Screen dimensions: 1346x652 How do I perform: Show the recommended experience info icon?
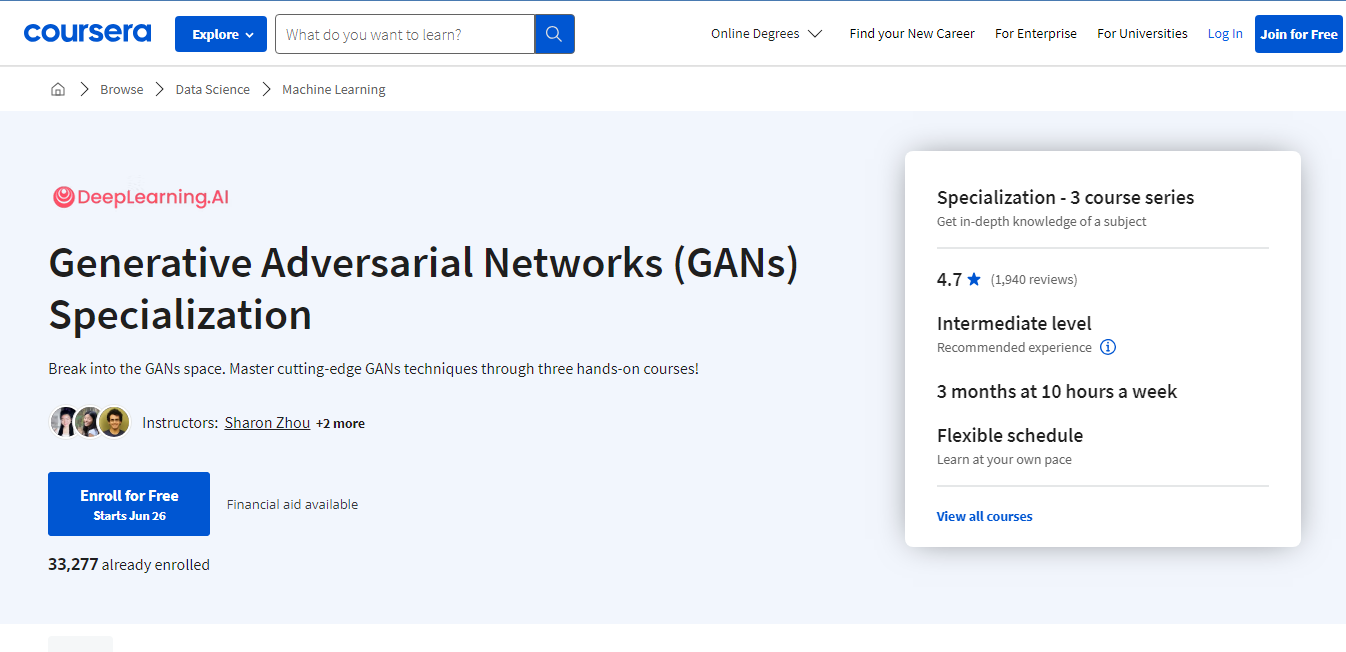(1107, 348)
